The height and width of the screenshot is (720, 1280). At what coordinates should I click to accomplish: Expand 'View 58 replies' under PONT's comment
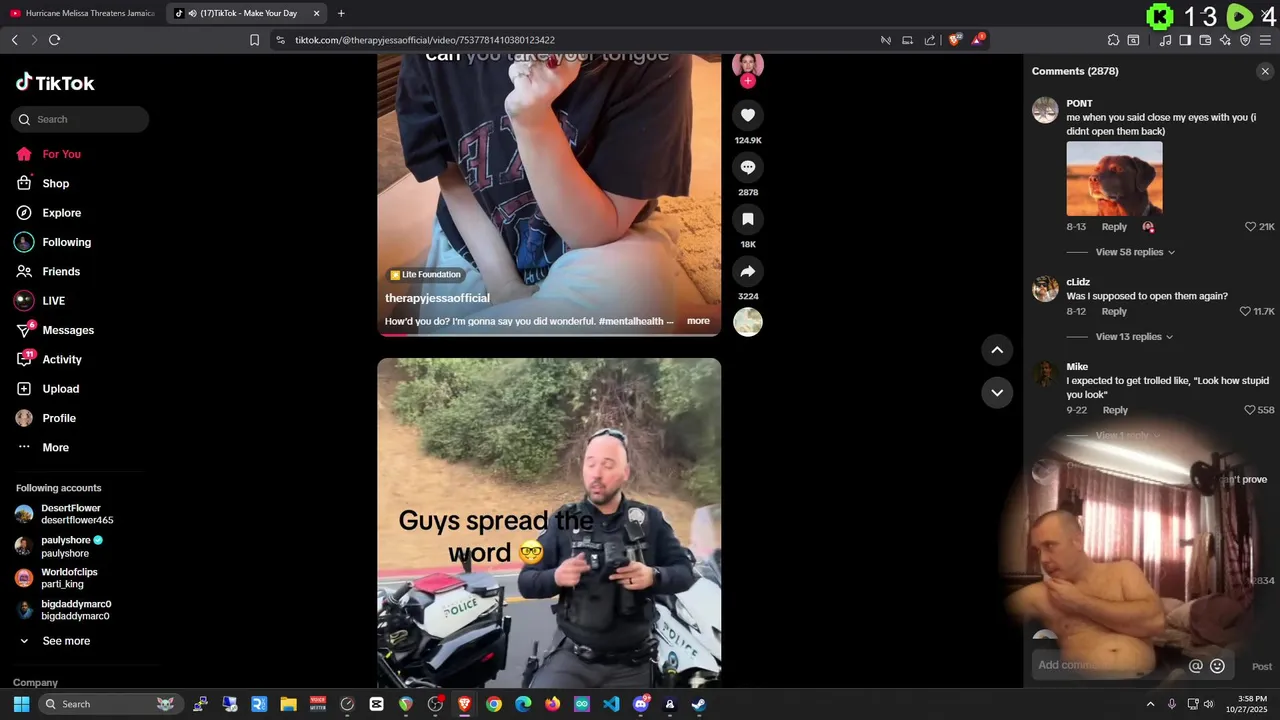(x=1135, y=252)
